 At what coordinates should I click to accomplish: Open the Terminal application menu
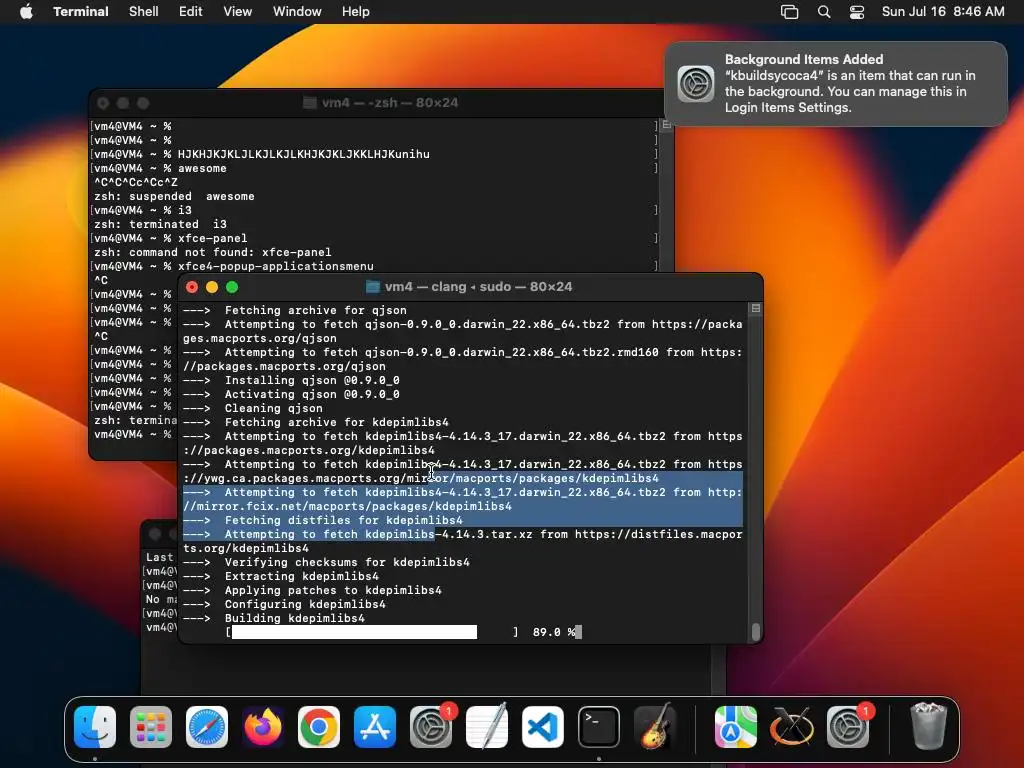[x=81, y=12]
